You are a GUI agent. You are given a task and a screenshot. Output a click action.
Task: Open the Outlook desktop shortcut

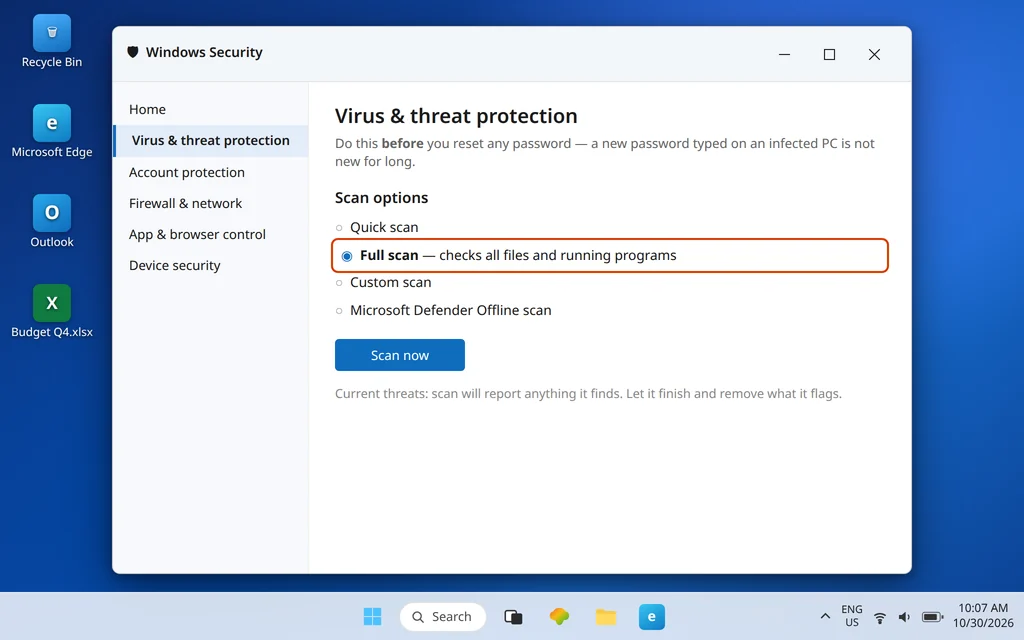52,221
